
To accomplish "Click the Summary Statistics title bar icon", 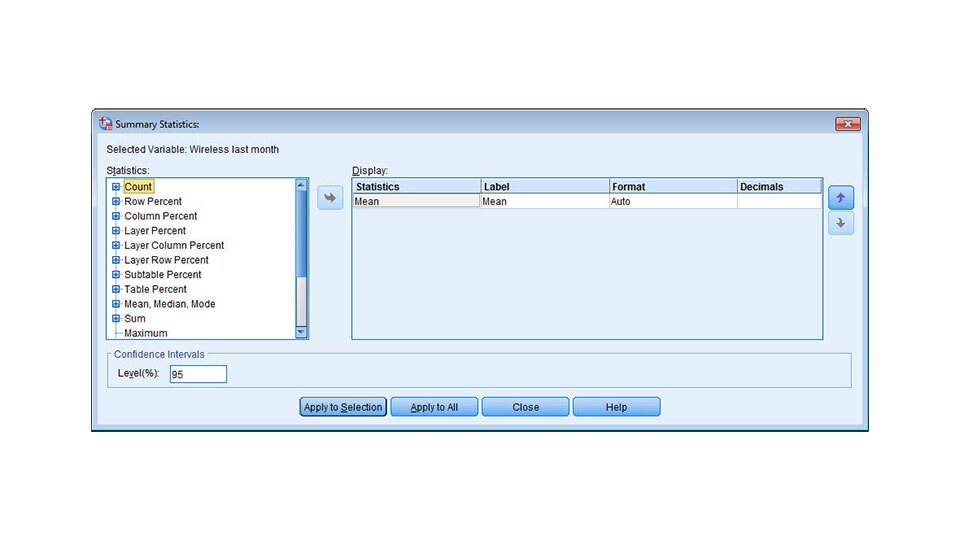I will point(105,124).
